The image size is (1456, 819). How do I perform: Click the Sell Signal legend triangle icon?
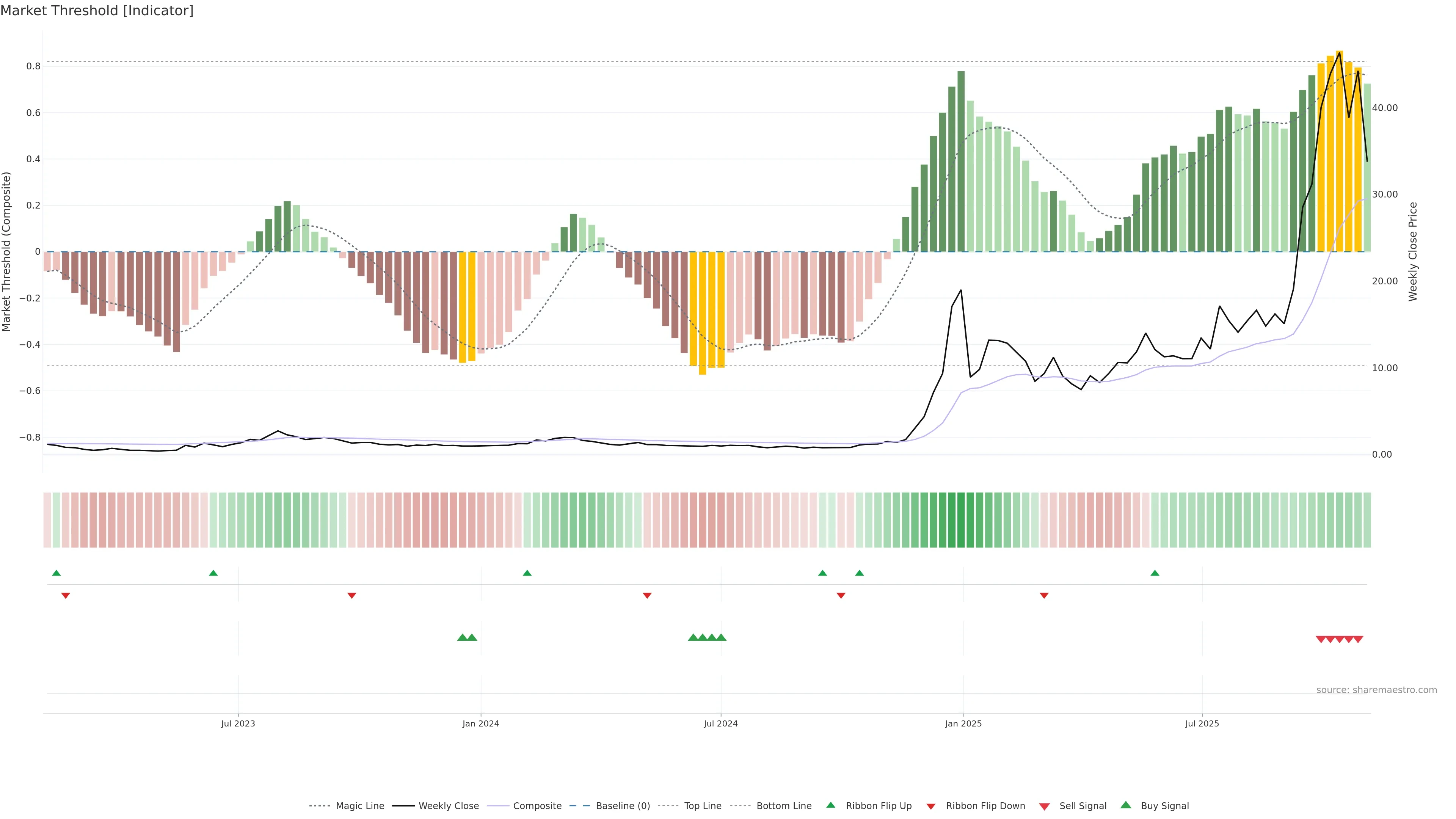(x=1045, y=806)
